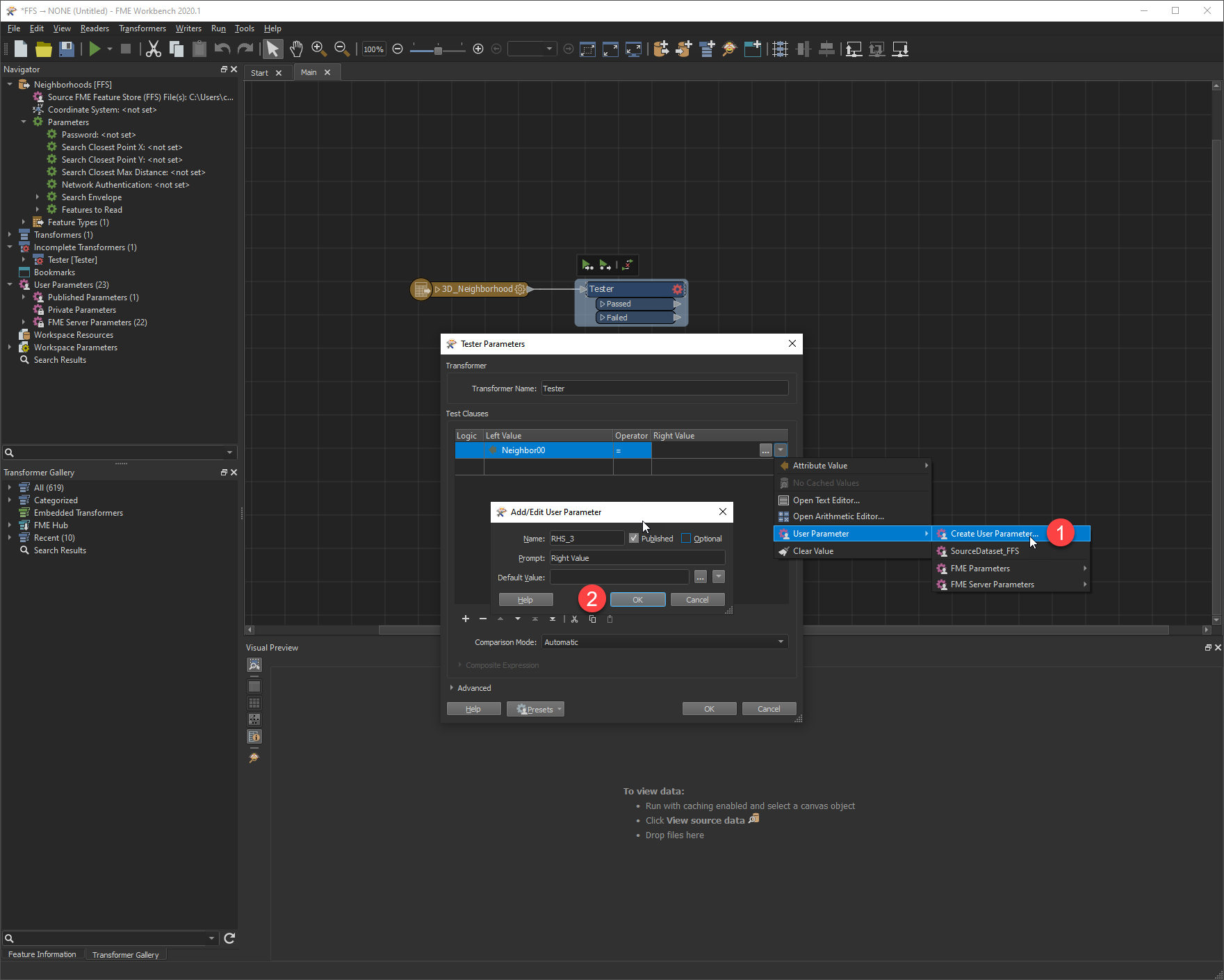
Task: Open Default Value ellipsis editor button
Action: pos(701,577)
